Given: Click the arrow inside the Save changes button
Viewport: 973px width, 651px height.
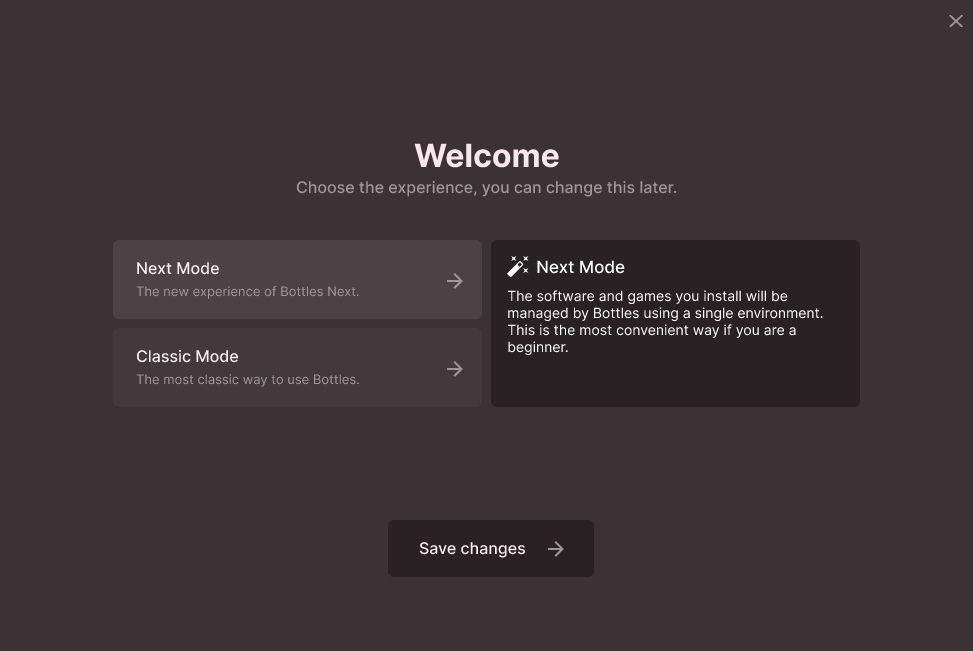Looking at the screenshot, I should [556, 548].
